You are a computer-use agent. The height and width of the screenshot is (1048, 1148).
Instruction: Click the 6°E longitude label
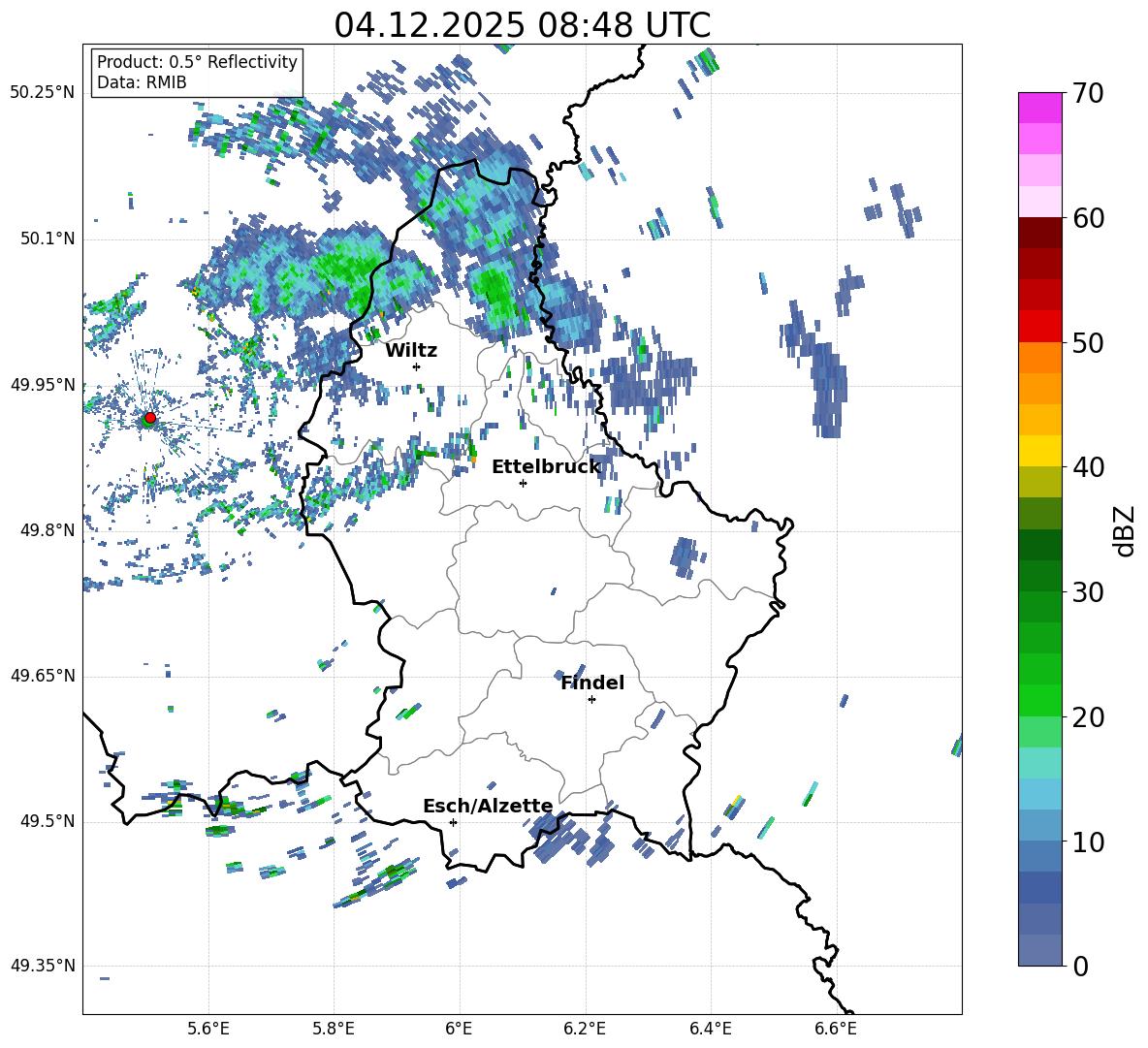click(x=459, y=1029)
